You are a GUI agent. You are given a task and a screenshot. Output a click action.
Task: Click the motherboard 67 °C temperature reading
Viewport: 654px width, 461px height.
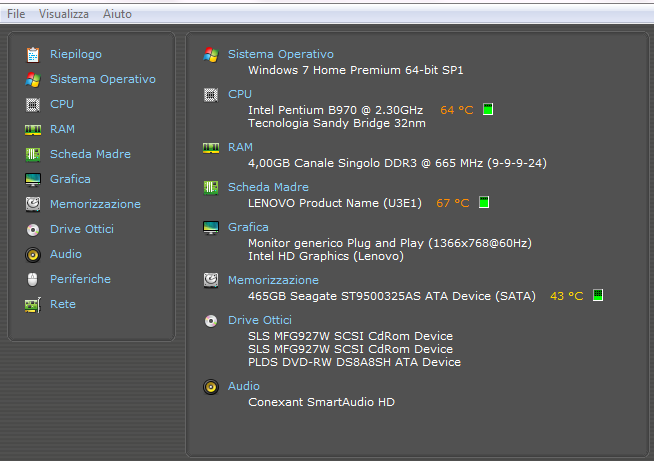[x=452, y=203]
